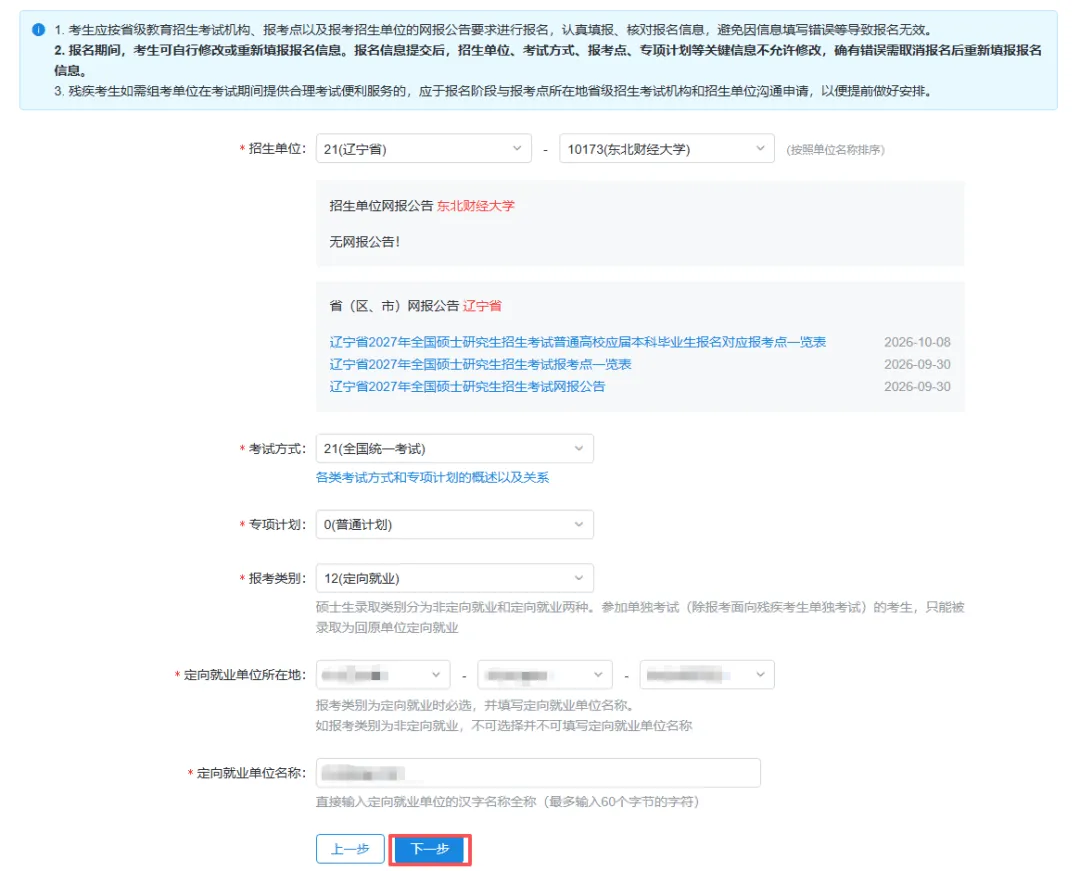Open link 辽宁省2027年全国硕士研究生招生考试报考点一览表

tap(480, 364)
